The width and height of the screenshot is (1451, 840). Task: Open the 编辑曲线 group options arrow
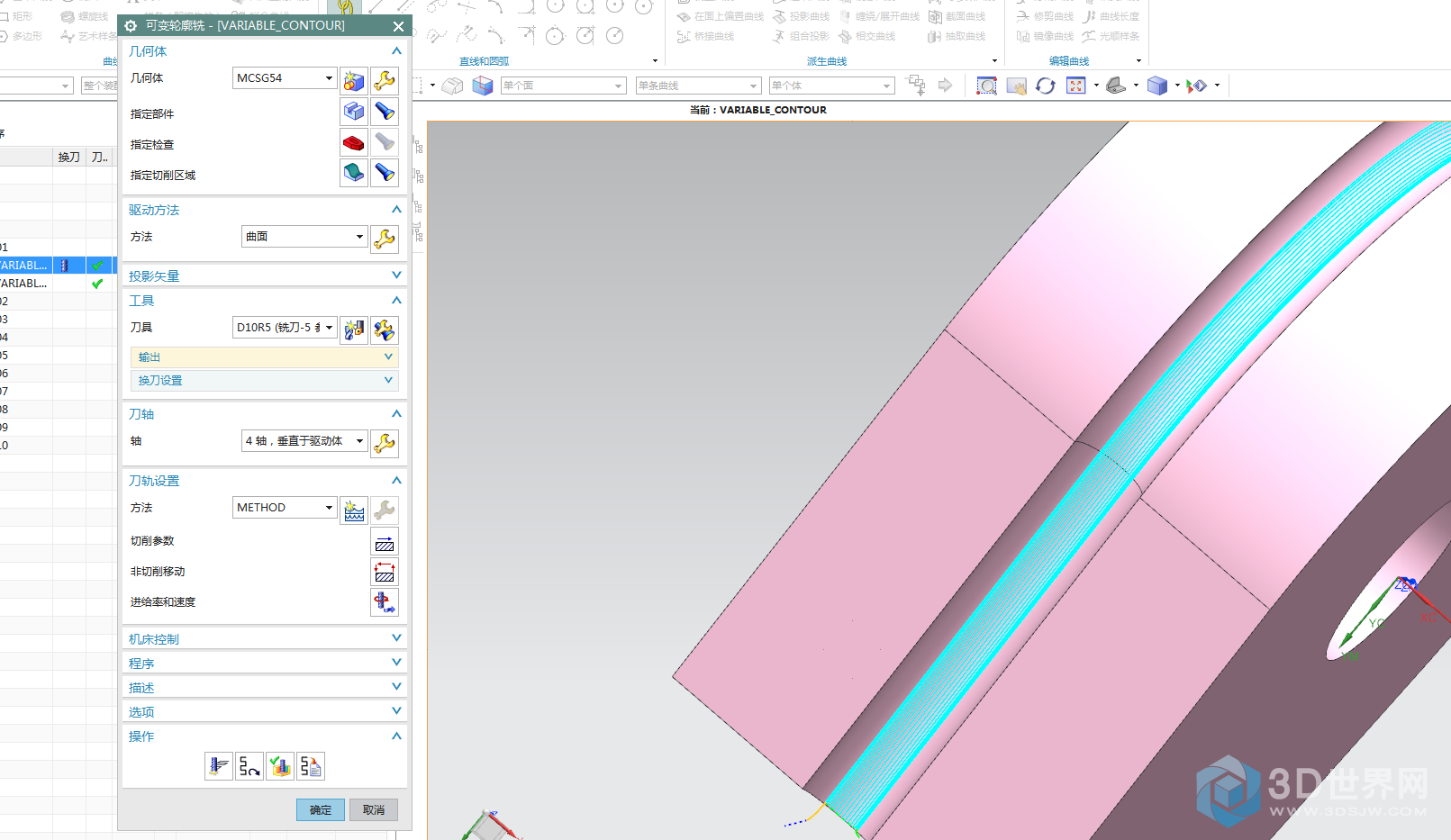pyautogui.click(x=1138, y=61)
